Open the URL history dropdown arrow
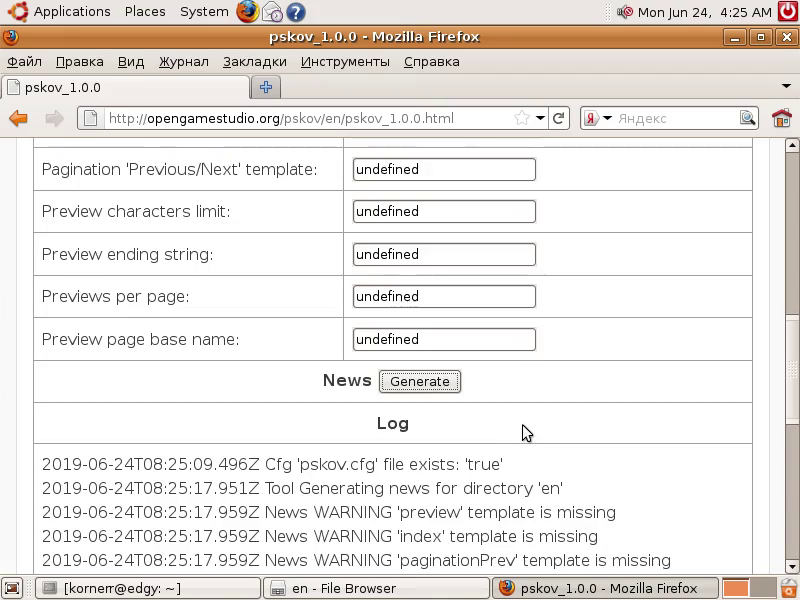This screenshot has height=600, width=800. [x=540, y=118]
